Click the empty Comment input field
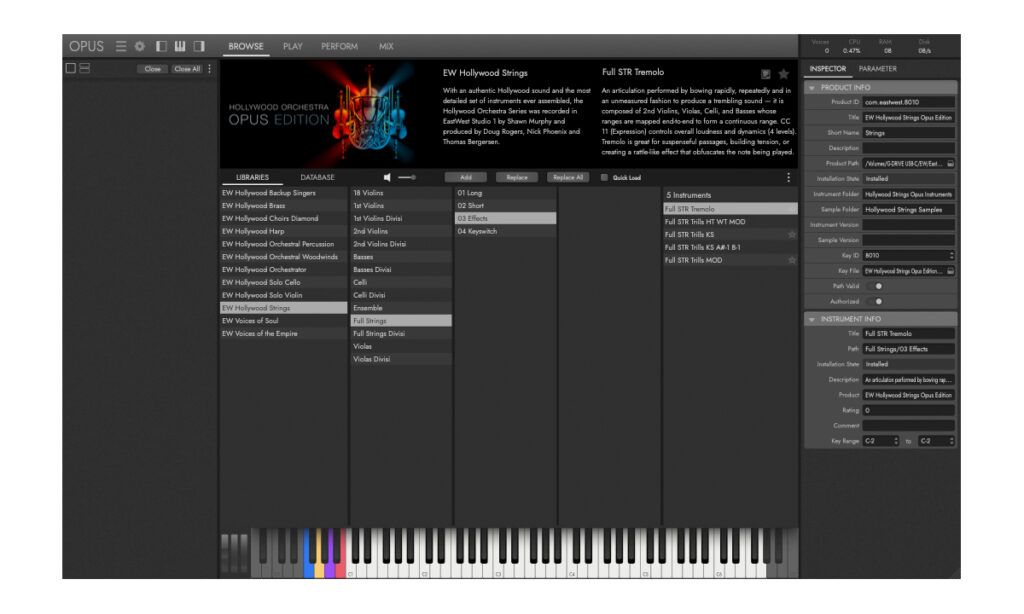This screenshot has width=1024, height=614. point(908,426)
